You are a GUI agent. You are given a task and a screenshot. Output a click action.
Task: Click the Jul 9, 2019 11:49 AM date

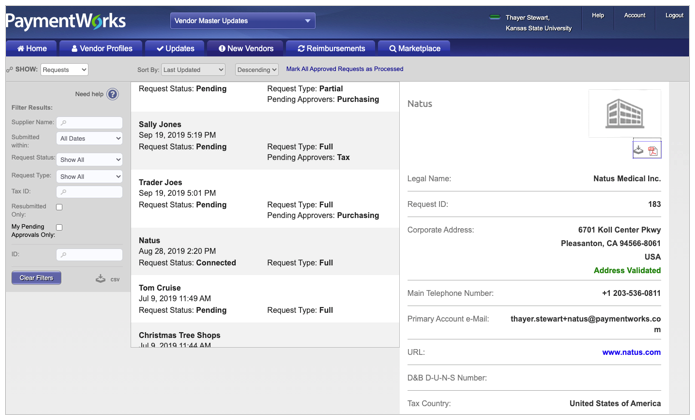[x=175, y=299]
